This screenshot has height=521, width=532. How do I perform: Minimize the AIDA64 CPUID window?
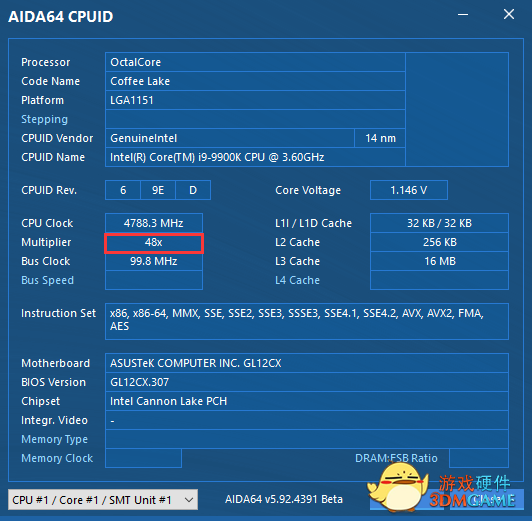[463, 15]
